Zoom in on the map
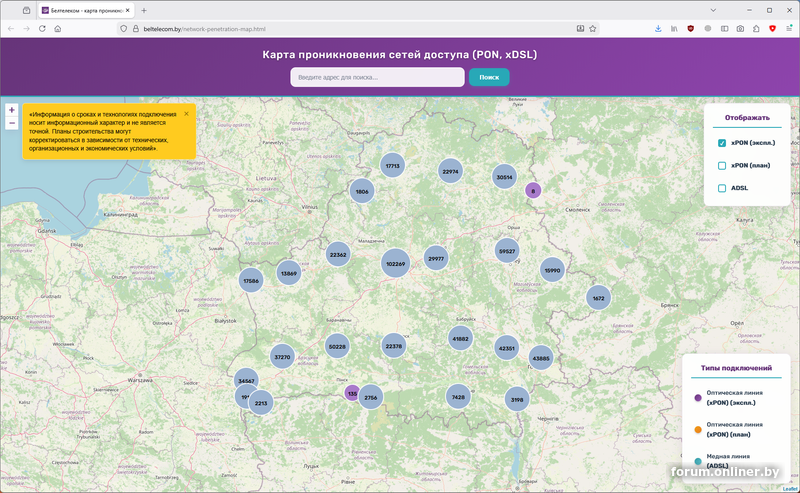 point(11,110)
